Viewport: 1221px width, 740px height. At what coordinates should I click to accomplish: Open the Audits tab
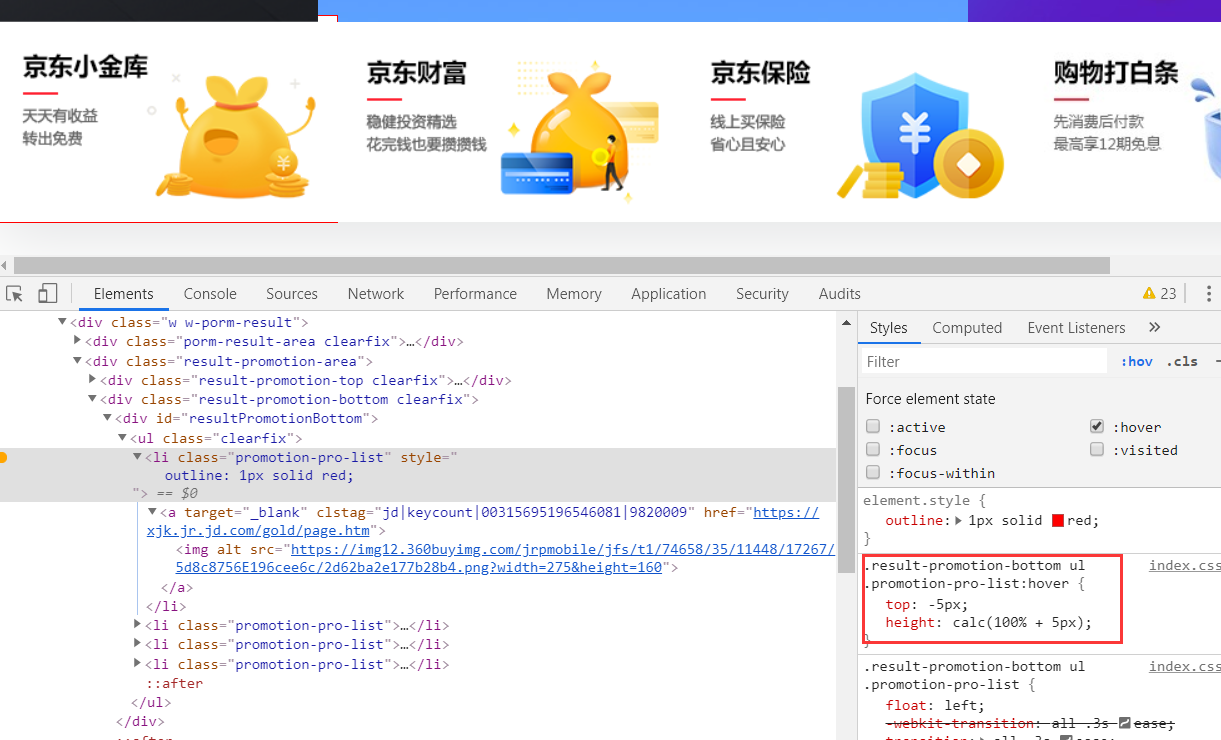coord(840,294)
